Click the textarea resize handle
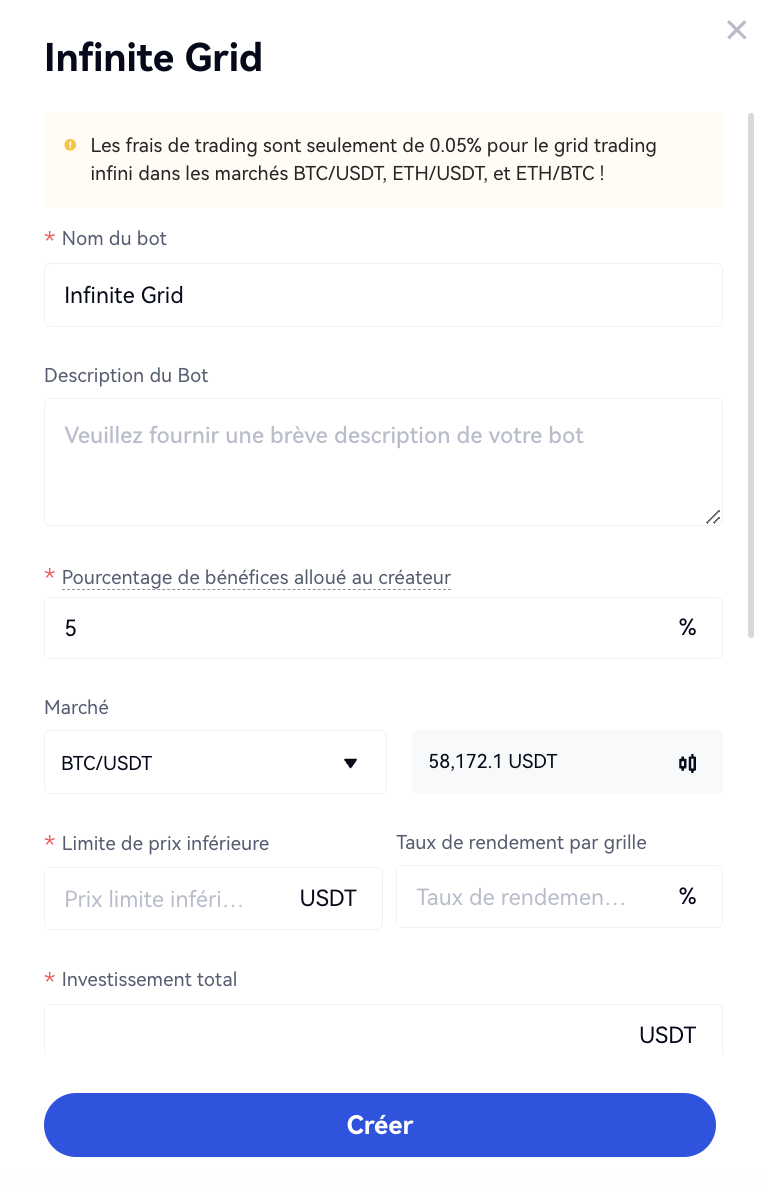 pyautogui.click(x=712, y=516)
